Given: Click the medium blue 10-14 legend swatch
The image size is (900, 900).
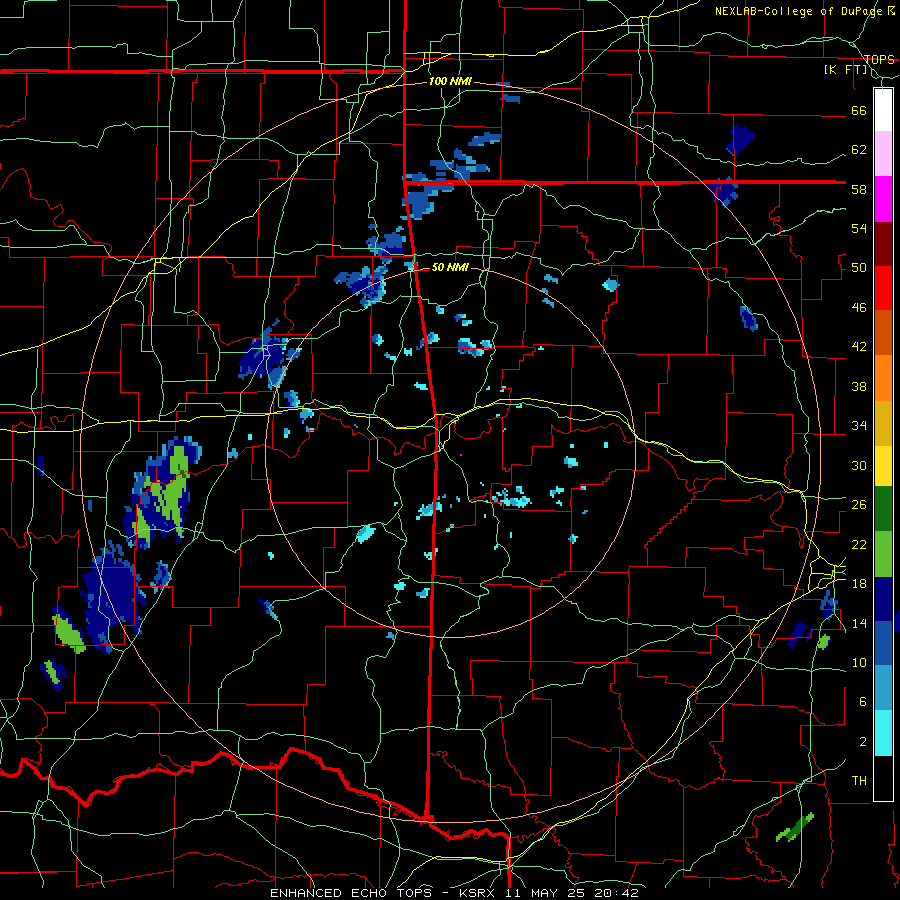Looking at the screenshot, I should (883, 643).
